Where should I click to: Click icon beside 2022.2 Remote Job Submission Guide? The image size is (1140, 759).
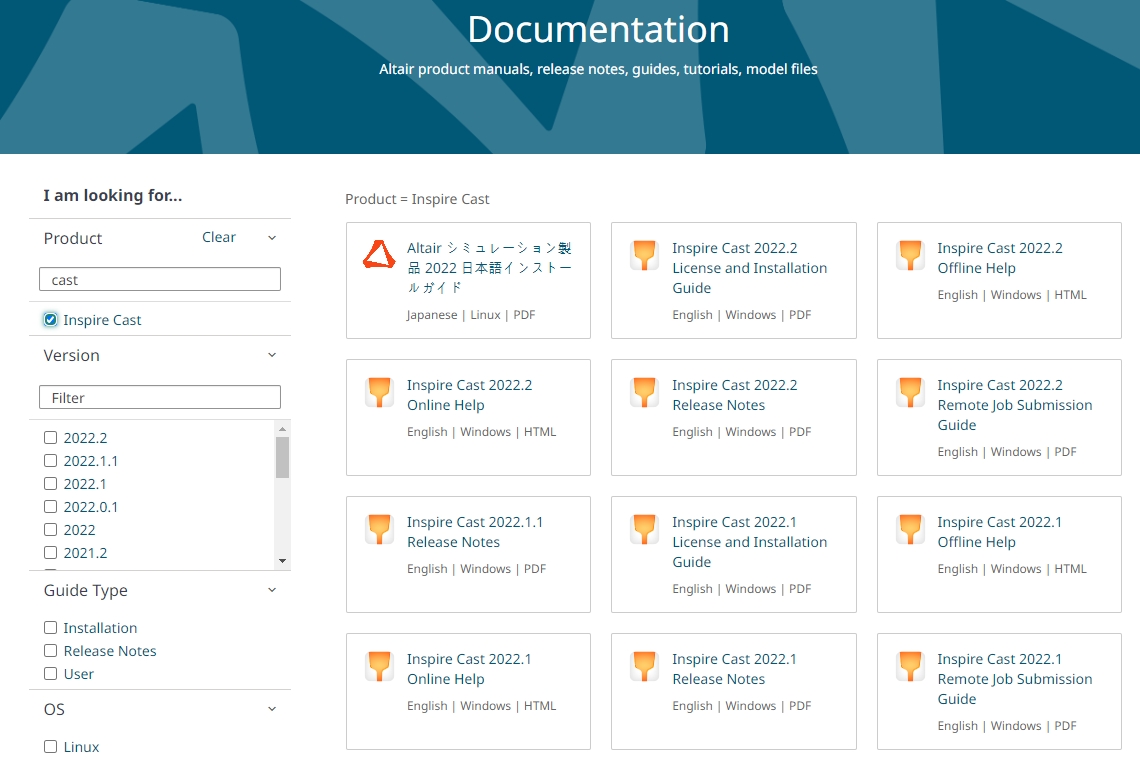[909, 393]
